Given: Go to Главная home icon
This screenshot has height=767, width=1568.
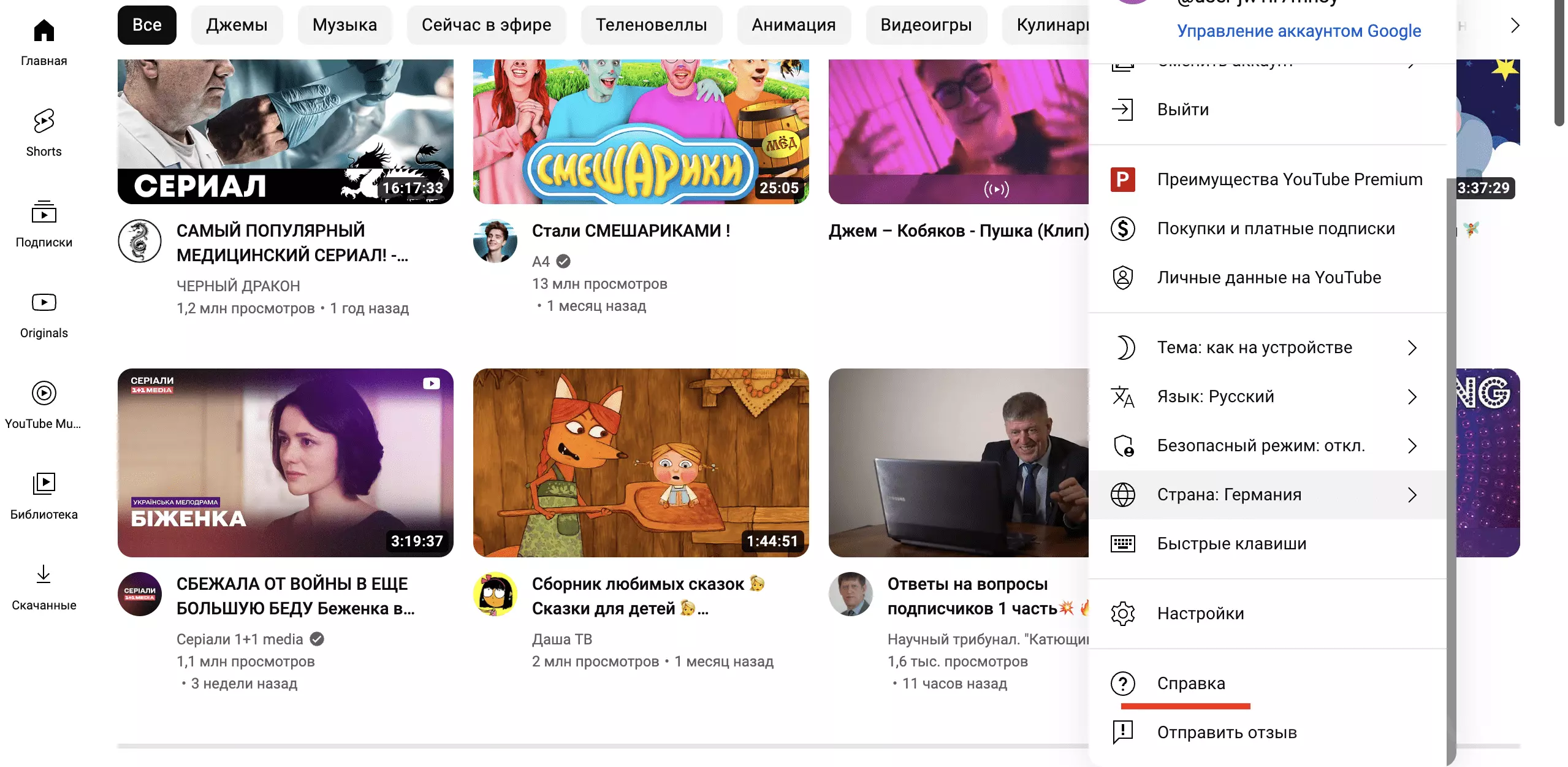Looking at the screenshot, I should pos(44,31).
